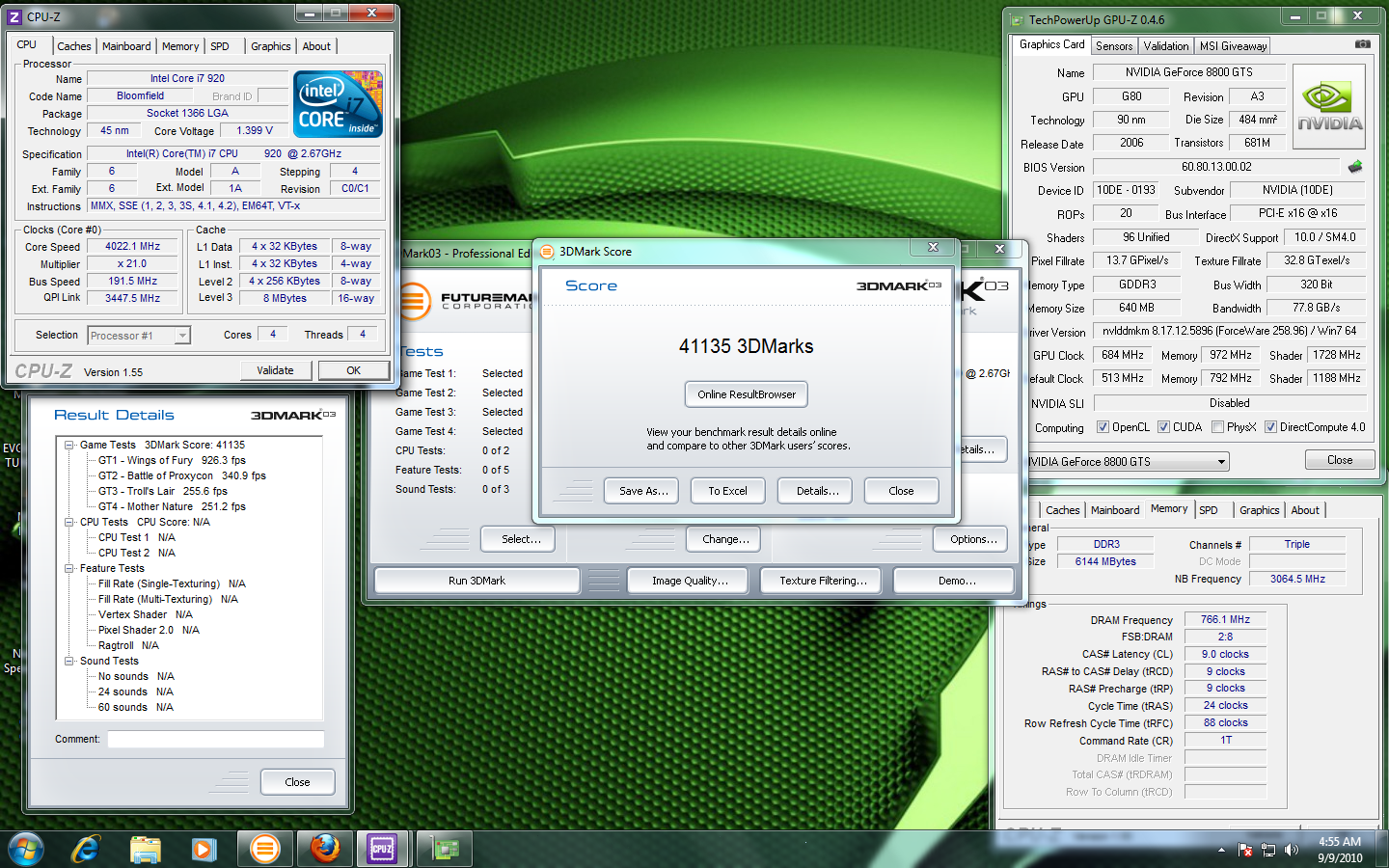
Task: Click the Comment input field
Action: (216, 740)
